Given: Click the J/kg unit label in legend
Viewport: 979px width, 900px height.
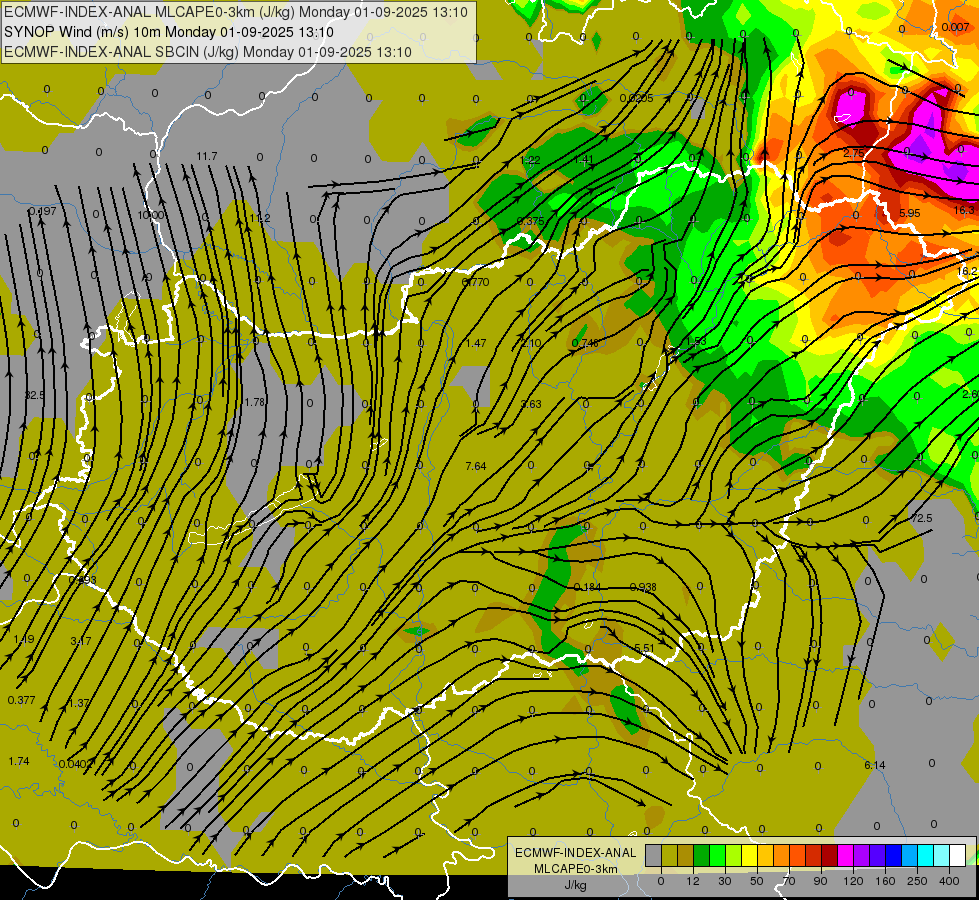Looking at the screenshot, I should point(575,885).
